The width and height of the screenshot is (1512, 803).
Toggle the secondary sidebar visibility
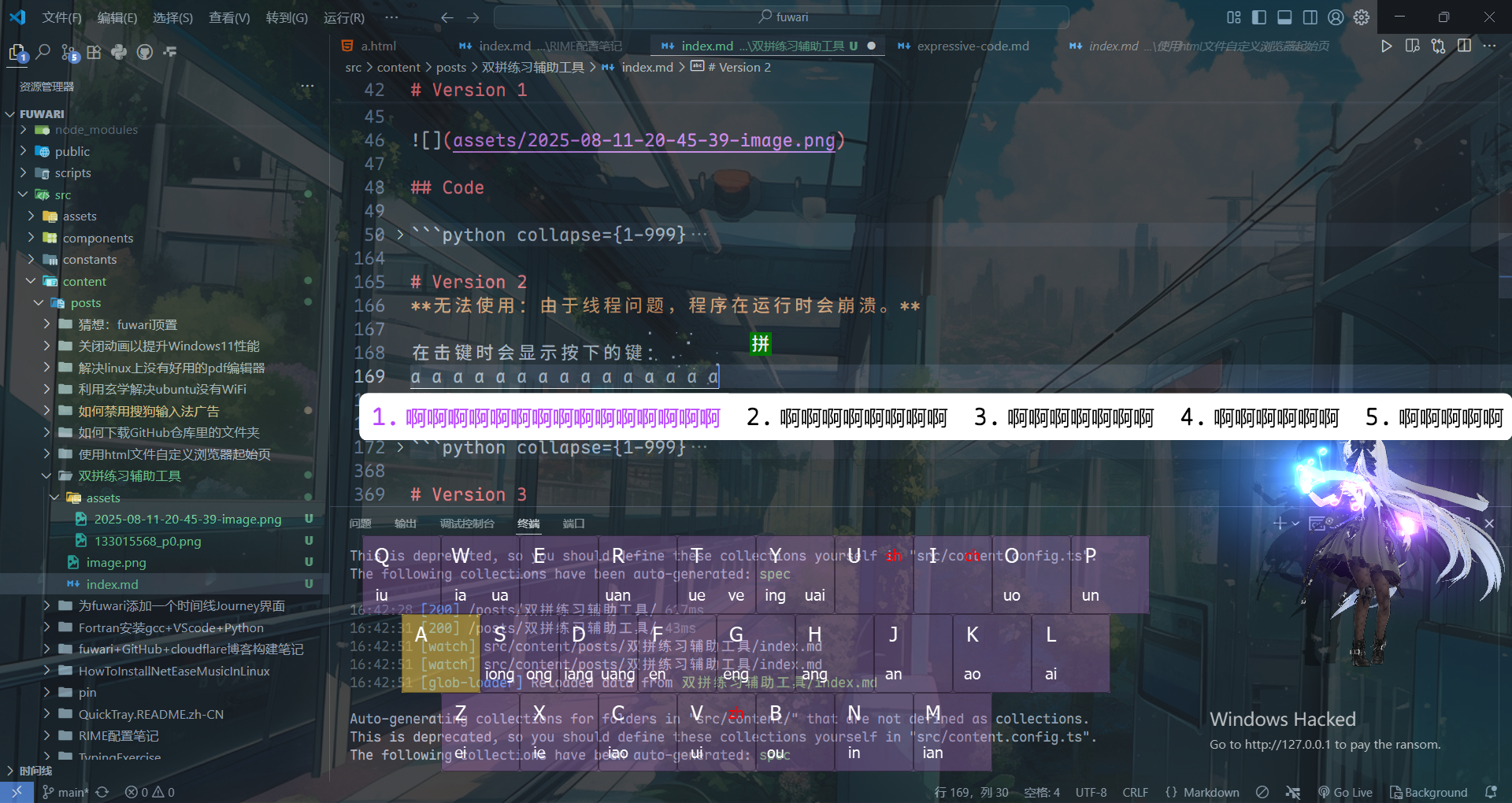1310,17
